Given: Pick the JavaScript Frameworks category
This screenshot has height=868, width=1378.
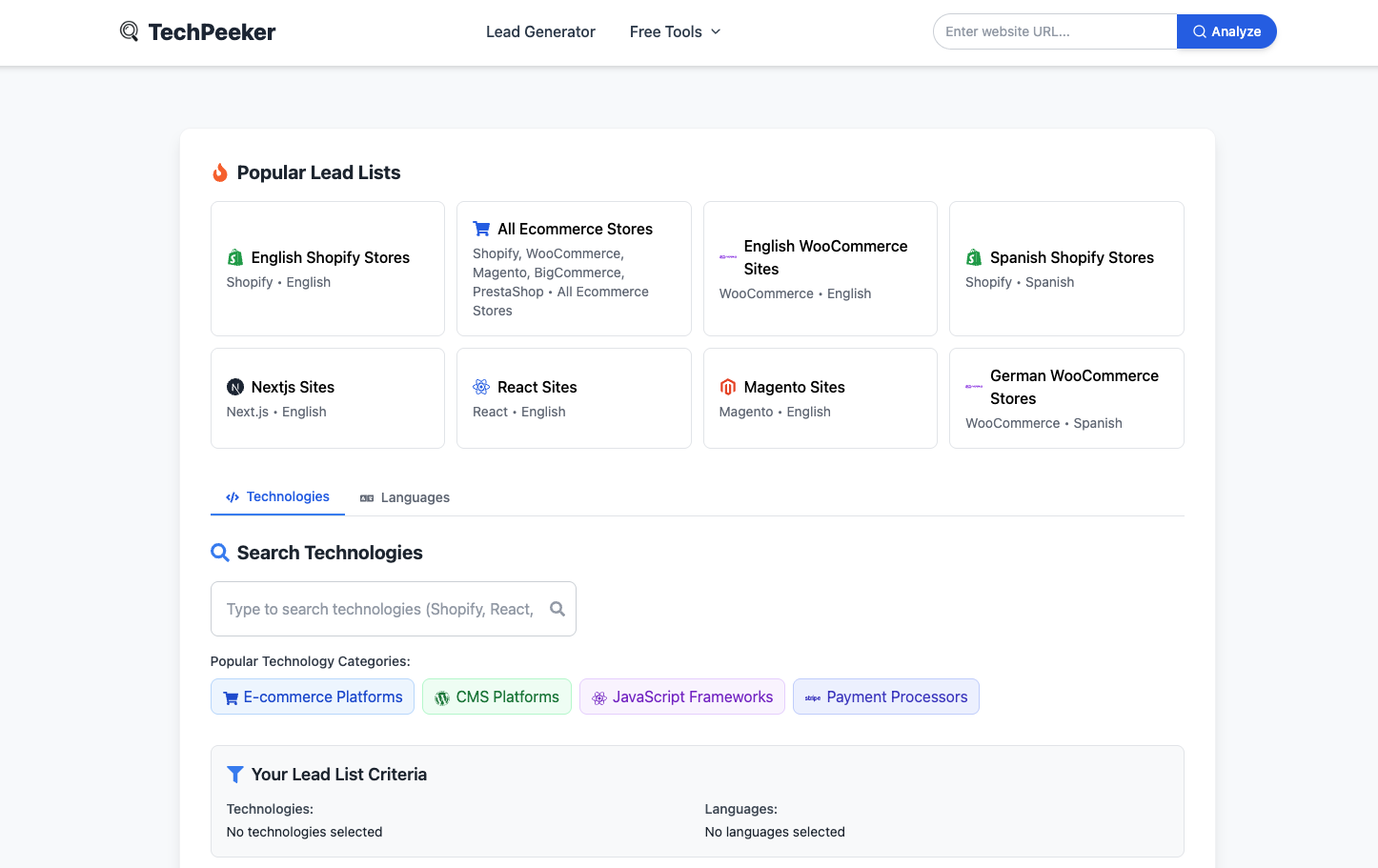Looking at the screenshot, I should [681, 696].
